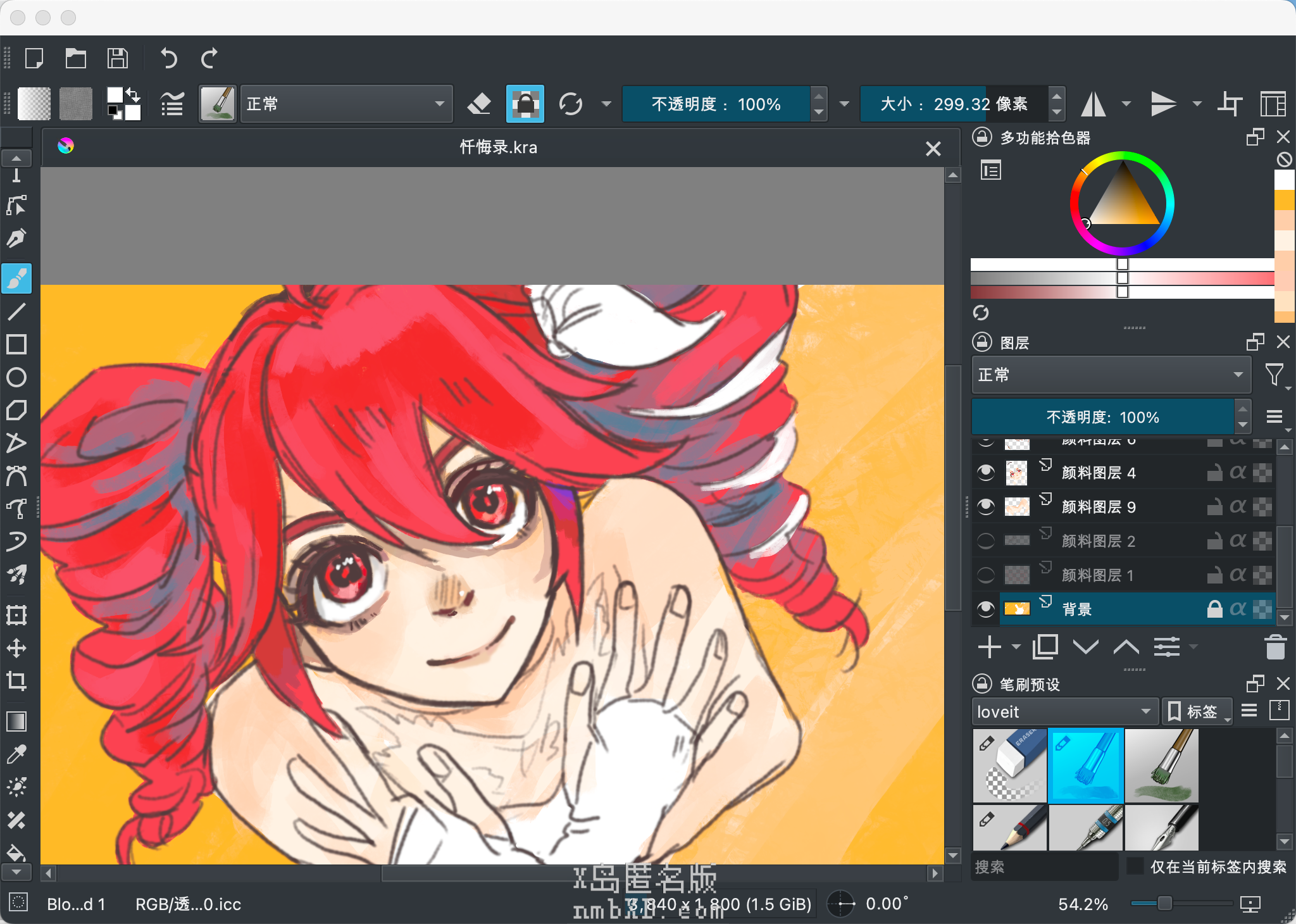Select the Crop tool

(16, 681)
